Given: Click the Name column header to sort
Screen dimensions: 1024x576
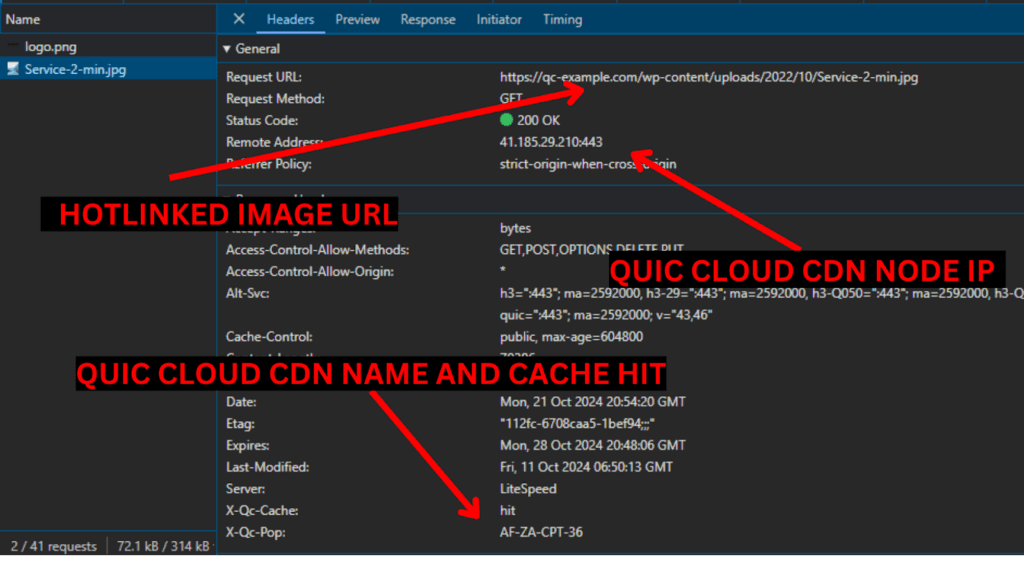Looking at the screenshot, I should click(22, 18).
